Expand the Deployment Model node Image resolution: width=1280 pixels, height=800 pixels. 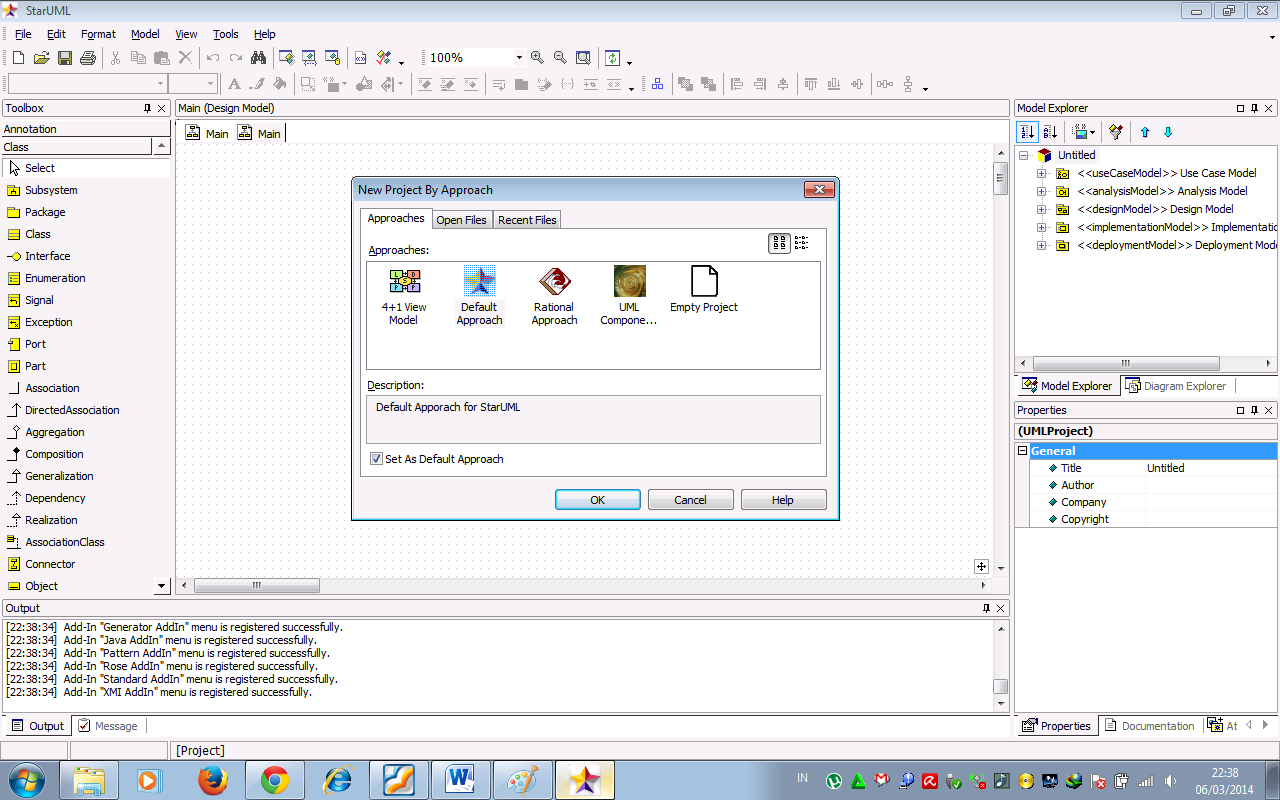point(1041,245)
